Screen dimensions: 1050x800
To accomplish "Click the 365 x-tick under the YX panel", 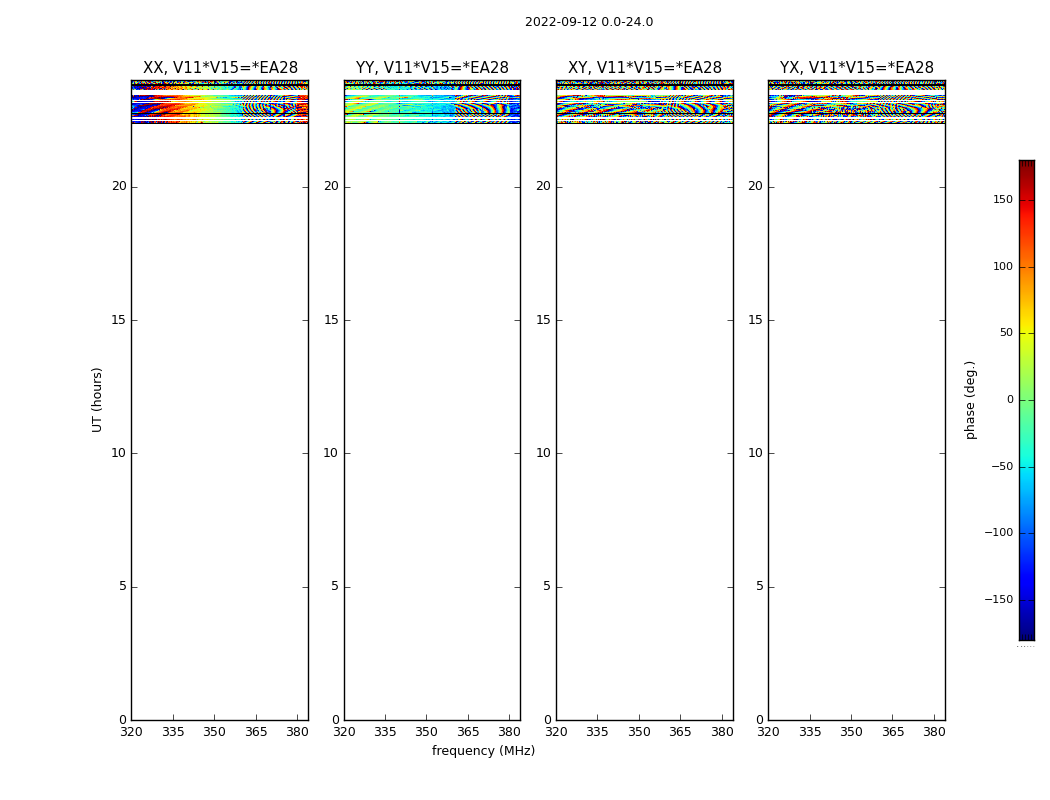I will click(x=893, y=732).
